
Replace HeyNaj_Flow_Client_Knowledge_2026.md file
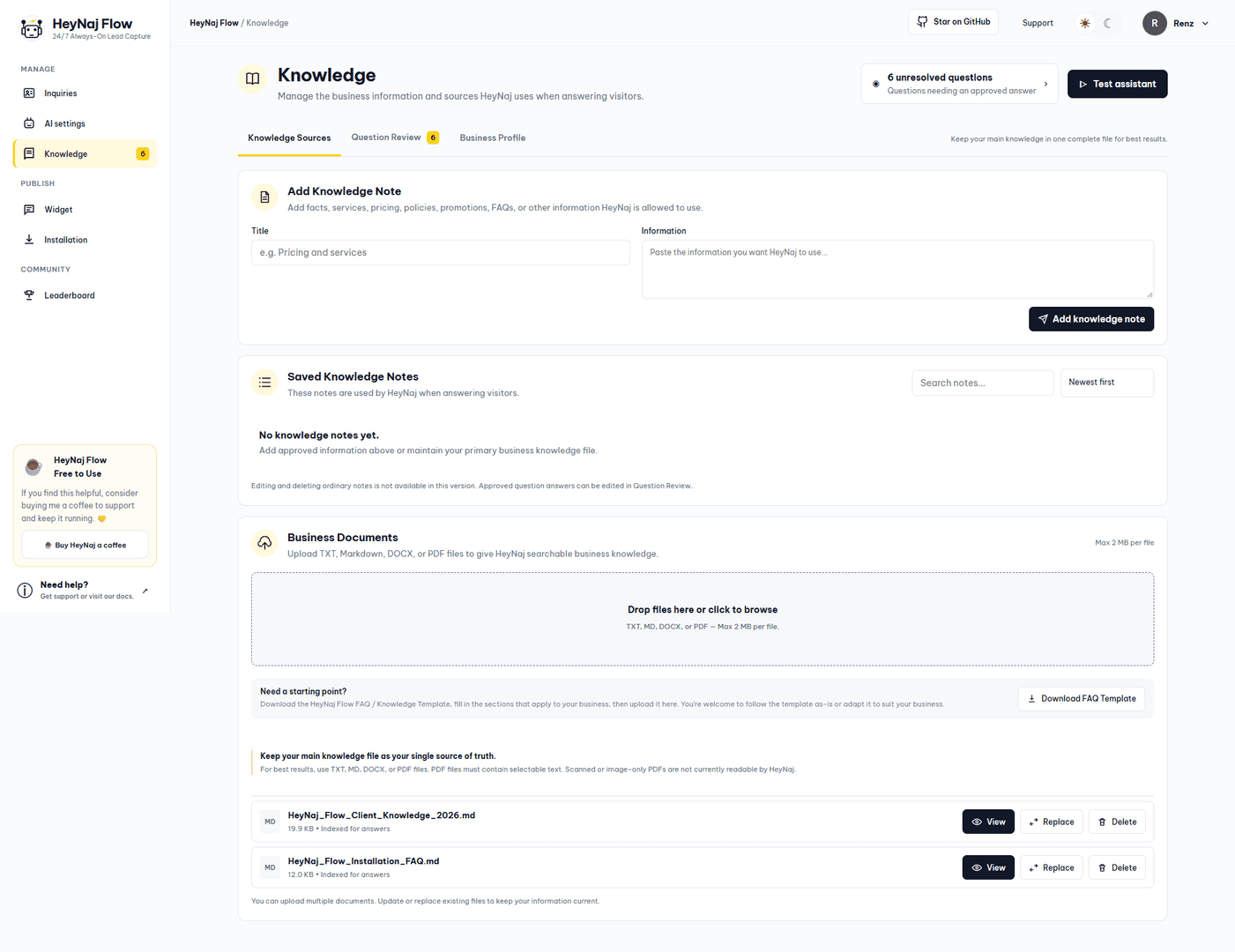pyautogui.click(x=1052, y=822)
